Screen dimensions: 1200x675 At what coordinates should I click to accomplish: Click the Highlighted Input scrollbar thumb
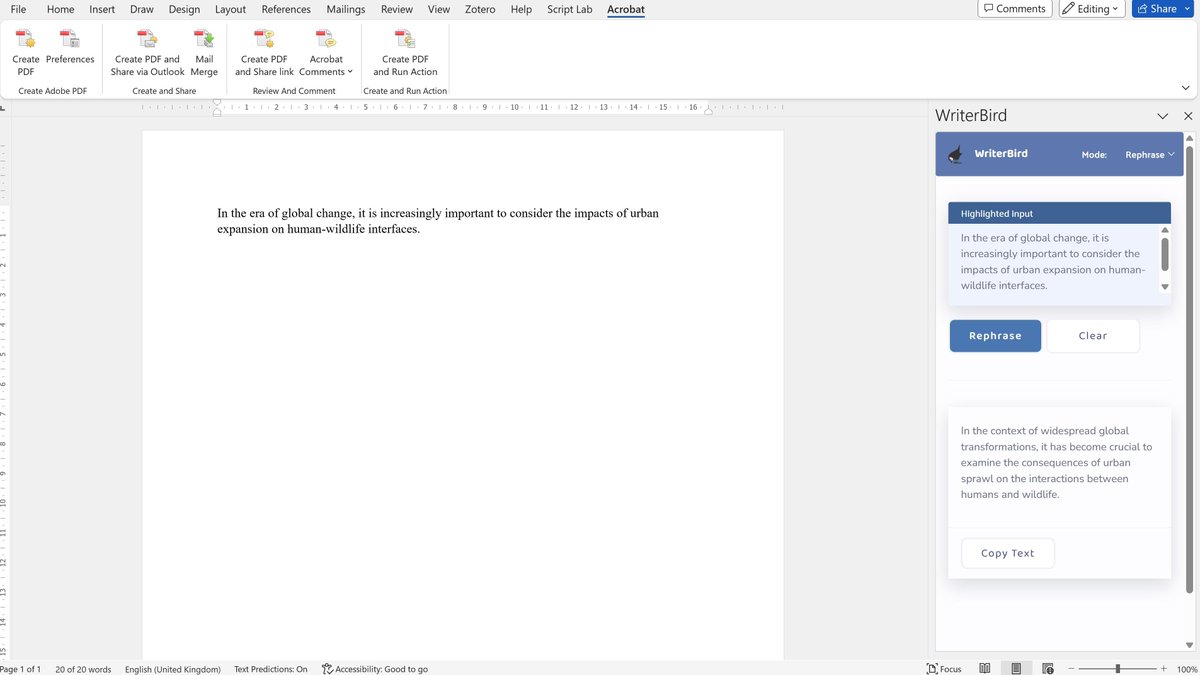[1165, 254]
